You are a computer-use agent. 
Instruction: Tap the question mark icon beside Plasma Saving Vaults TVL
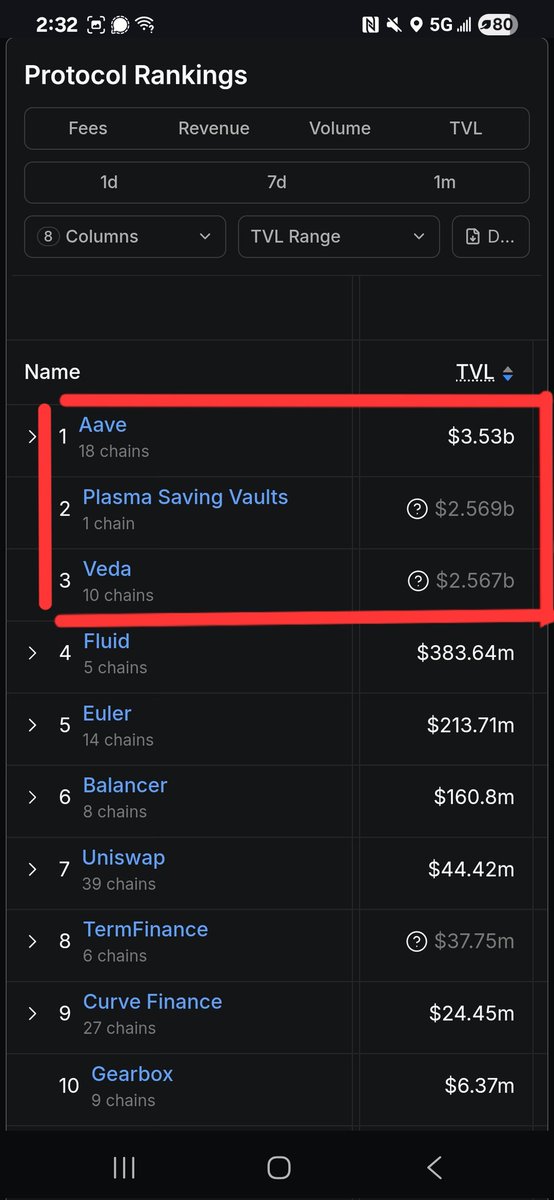coord(417,509)
